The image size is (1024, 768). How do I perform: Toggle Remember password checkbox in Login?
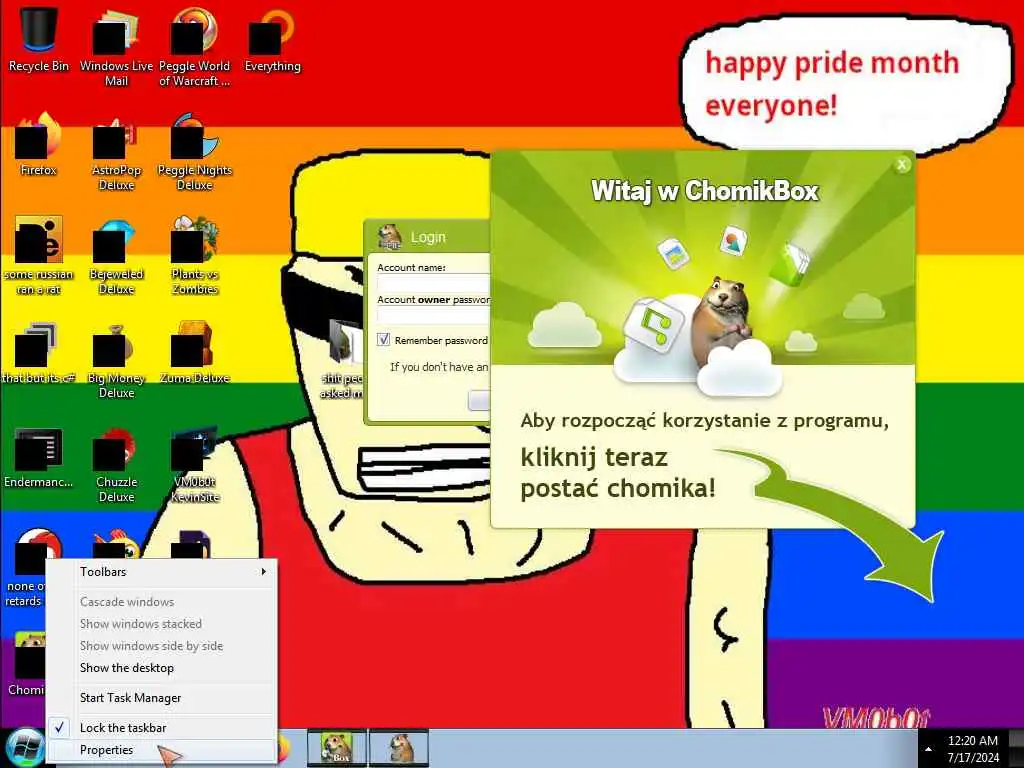click(x=384, y=340)
